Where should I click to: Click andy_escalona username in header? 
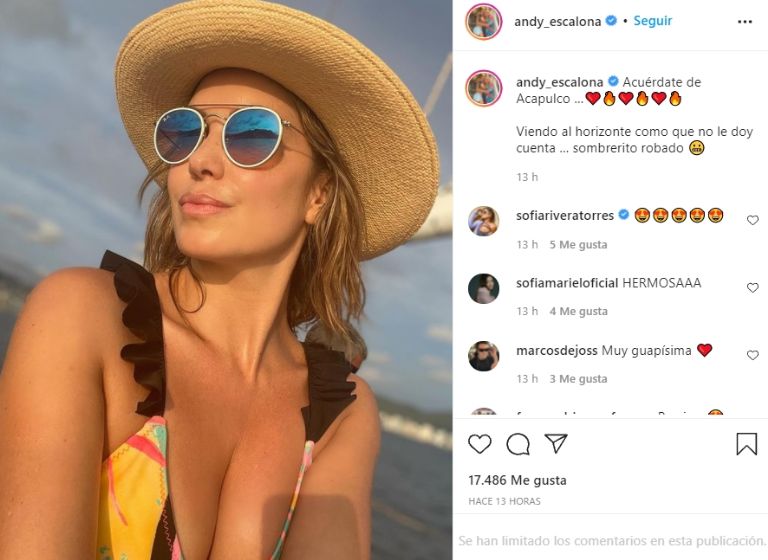[558, 21]
